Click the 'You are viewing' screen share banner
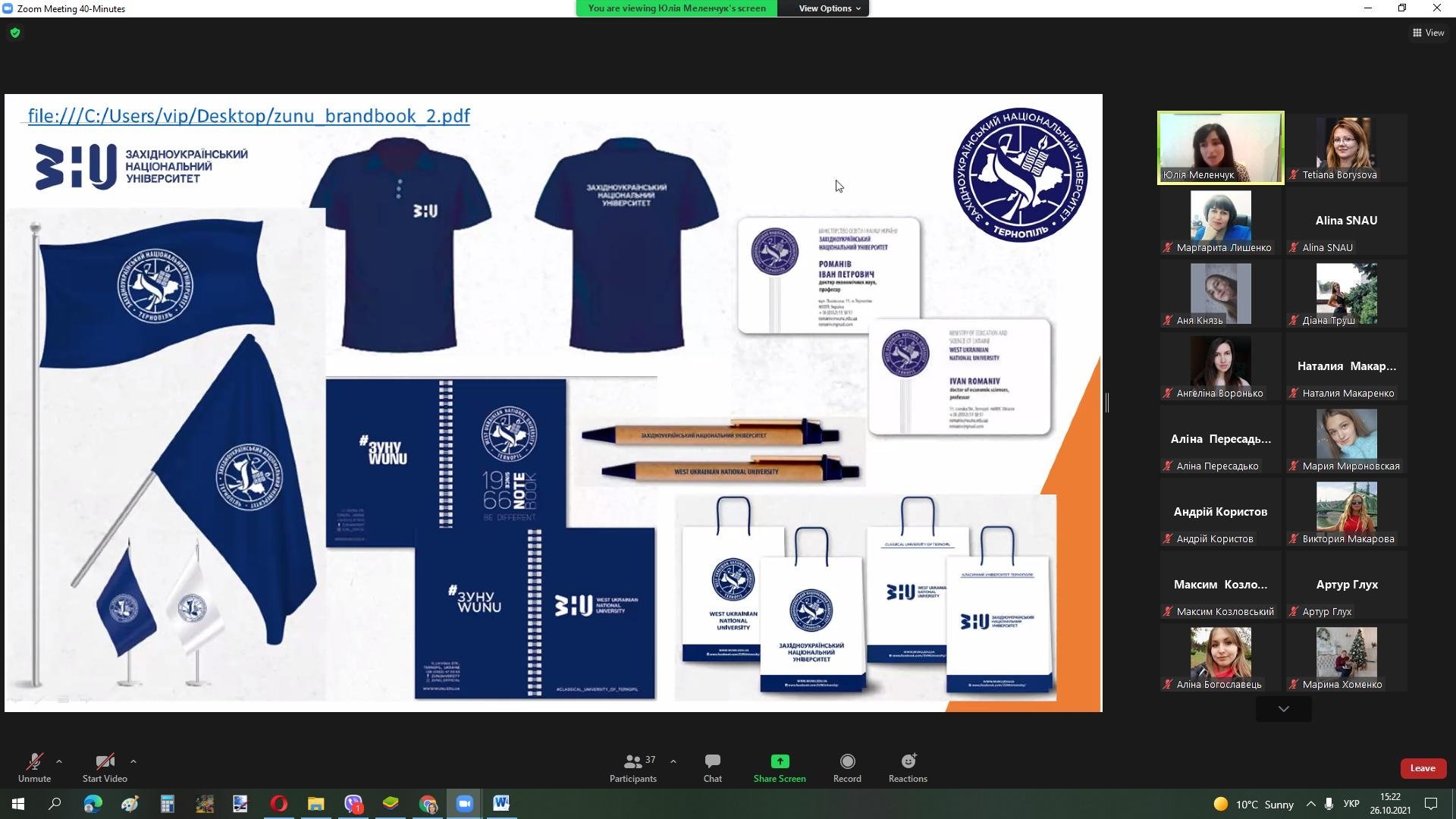 point(676,8)
